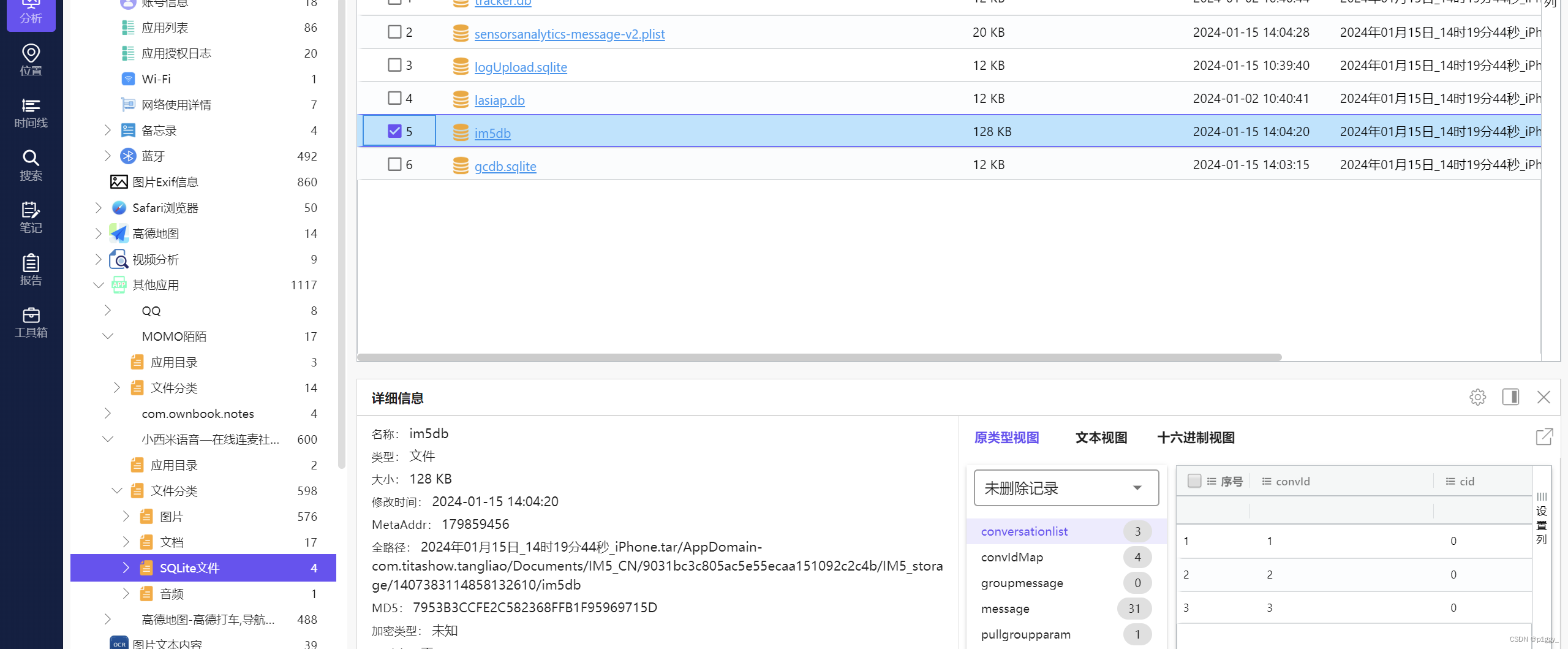
Task: Open the 时间线 timeline sidebar icon
Action: [31, 113]
